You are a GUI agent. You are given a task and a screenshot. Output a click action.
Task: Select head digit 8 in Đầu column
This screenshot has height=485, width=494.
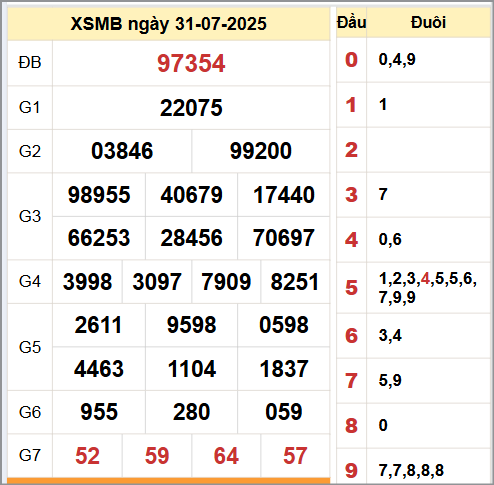tap(351, 426)
